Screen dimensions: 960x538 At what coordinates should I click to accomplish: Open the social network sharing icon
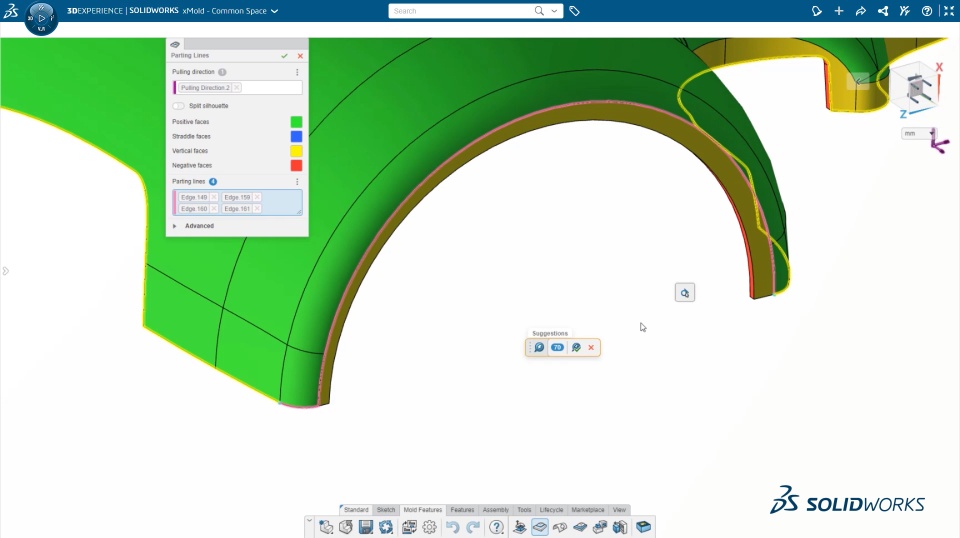[x=883, y=11]
